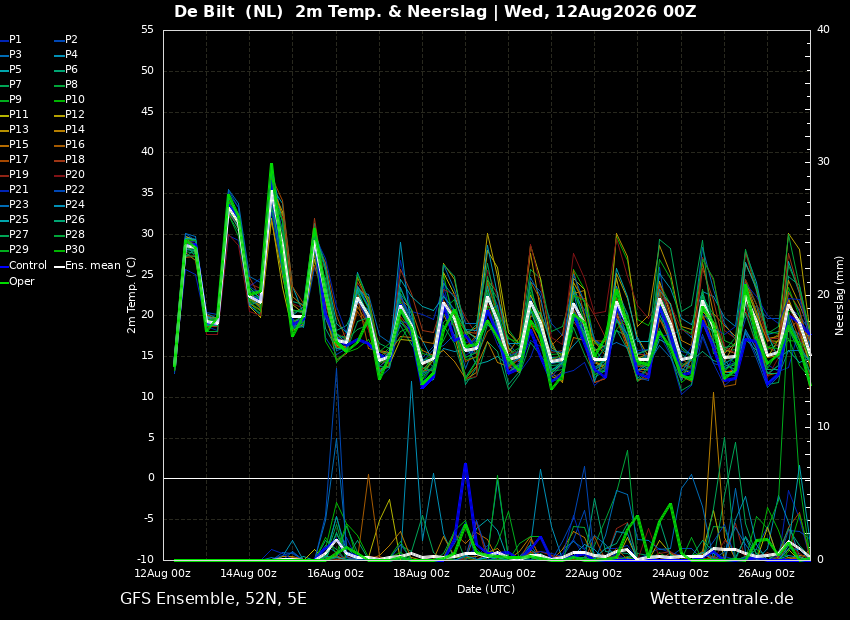Click the P8 legend label
Screen dimensions: 850x620
coord(71,85)
